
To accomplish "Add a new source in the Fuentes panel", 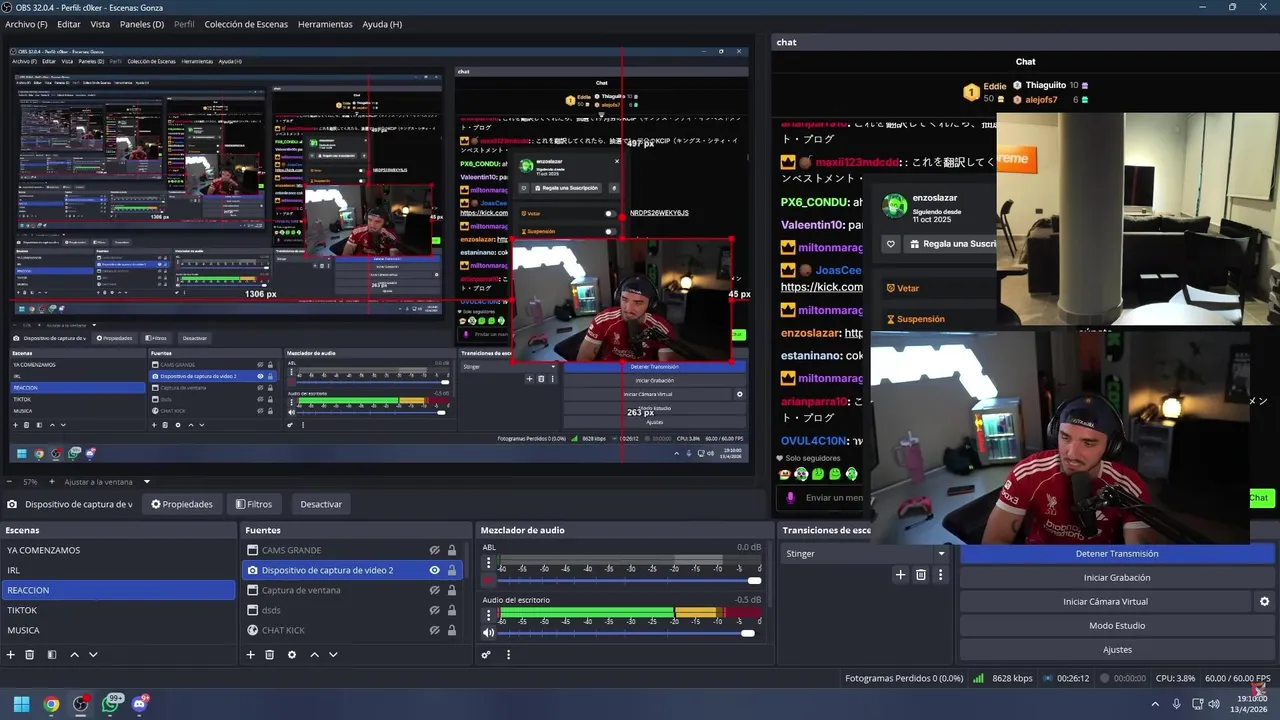I will click(251, 655).
